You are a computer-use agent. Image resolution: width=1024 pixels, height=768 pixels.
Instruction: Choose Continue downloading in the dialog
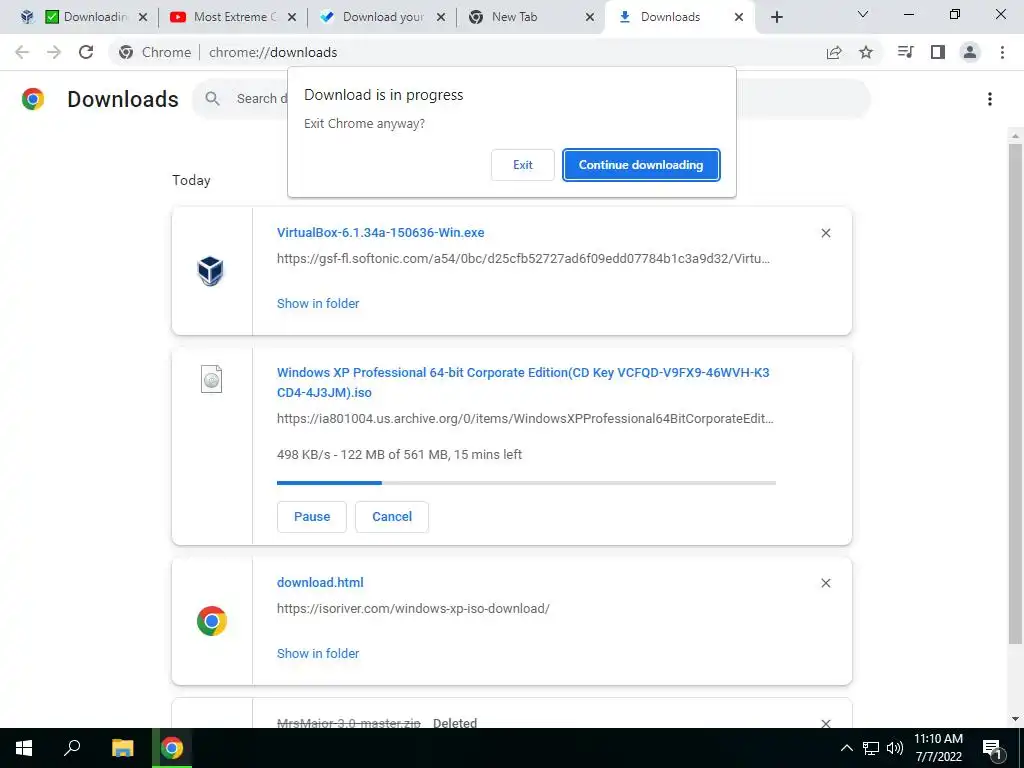641,165
